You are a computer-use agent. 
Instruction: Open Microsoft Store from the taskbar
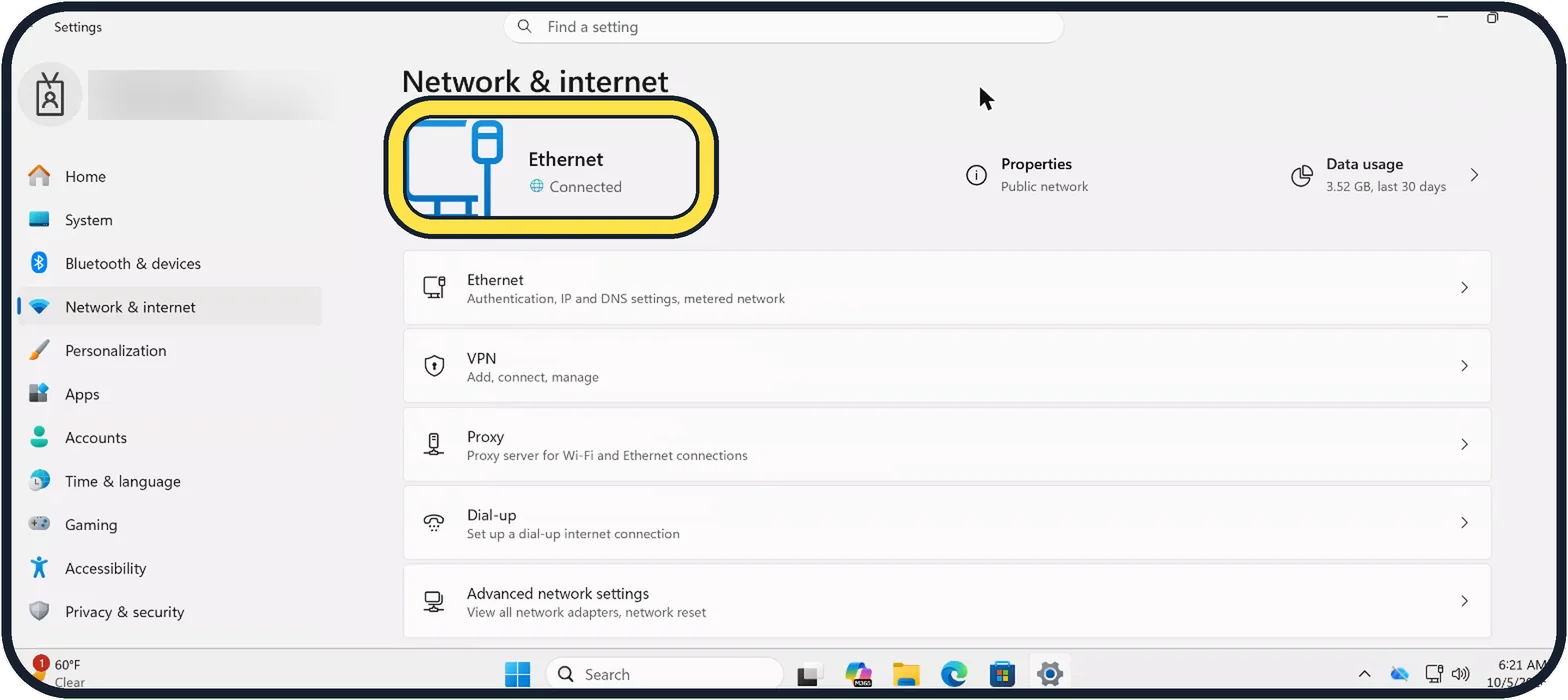tap(1002, 674)
